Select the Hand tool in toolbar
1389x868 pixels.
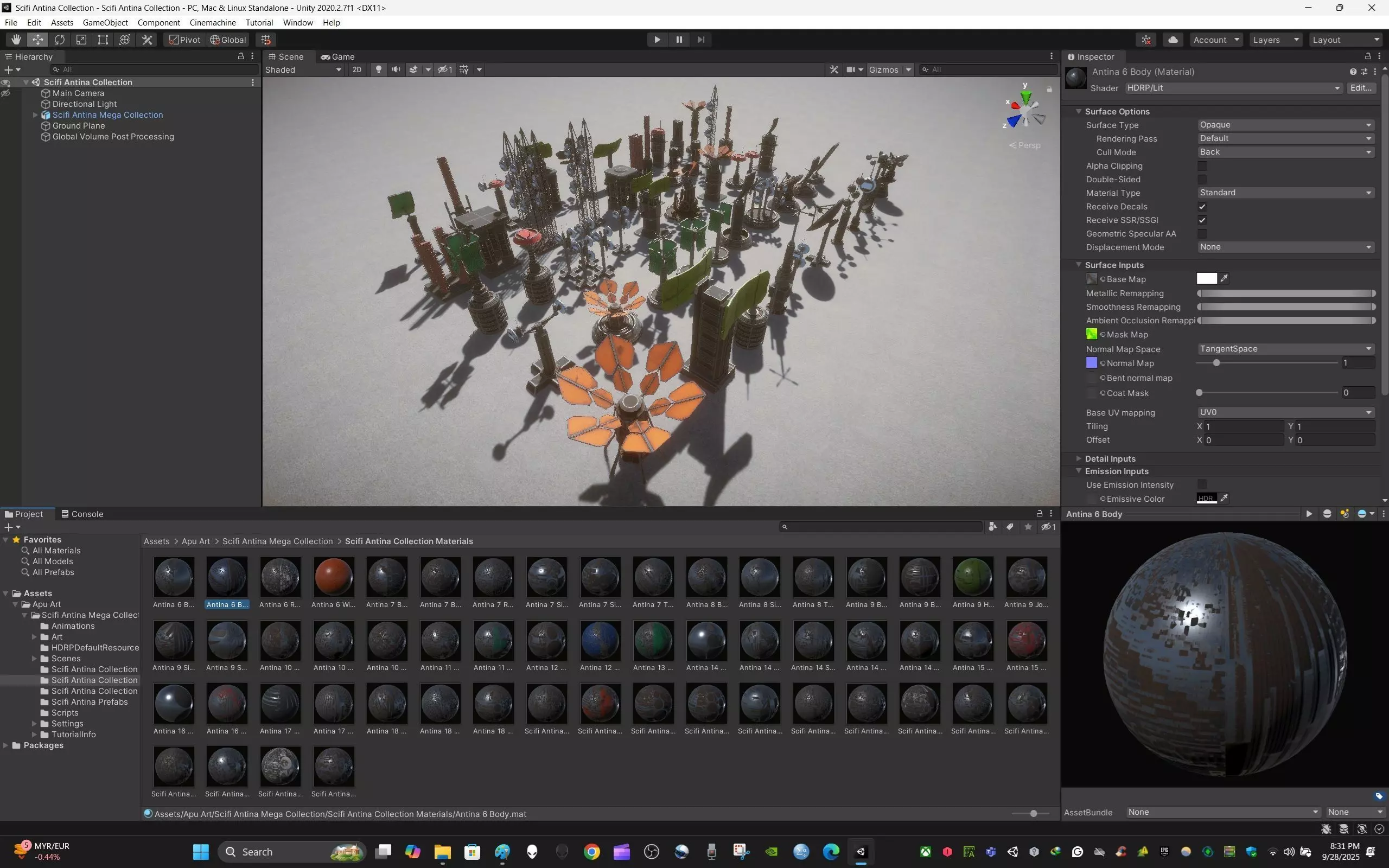[x=16, y=40]
